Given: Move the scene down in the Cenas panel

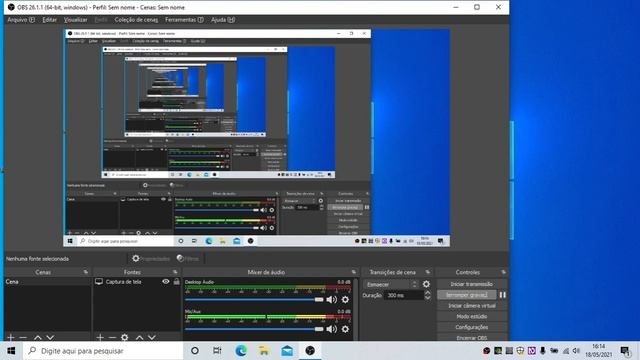Looking at the screenshot, I should coord(50,338).
